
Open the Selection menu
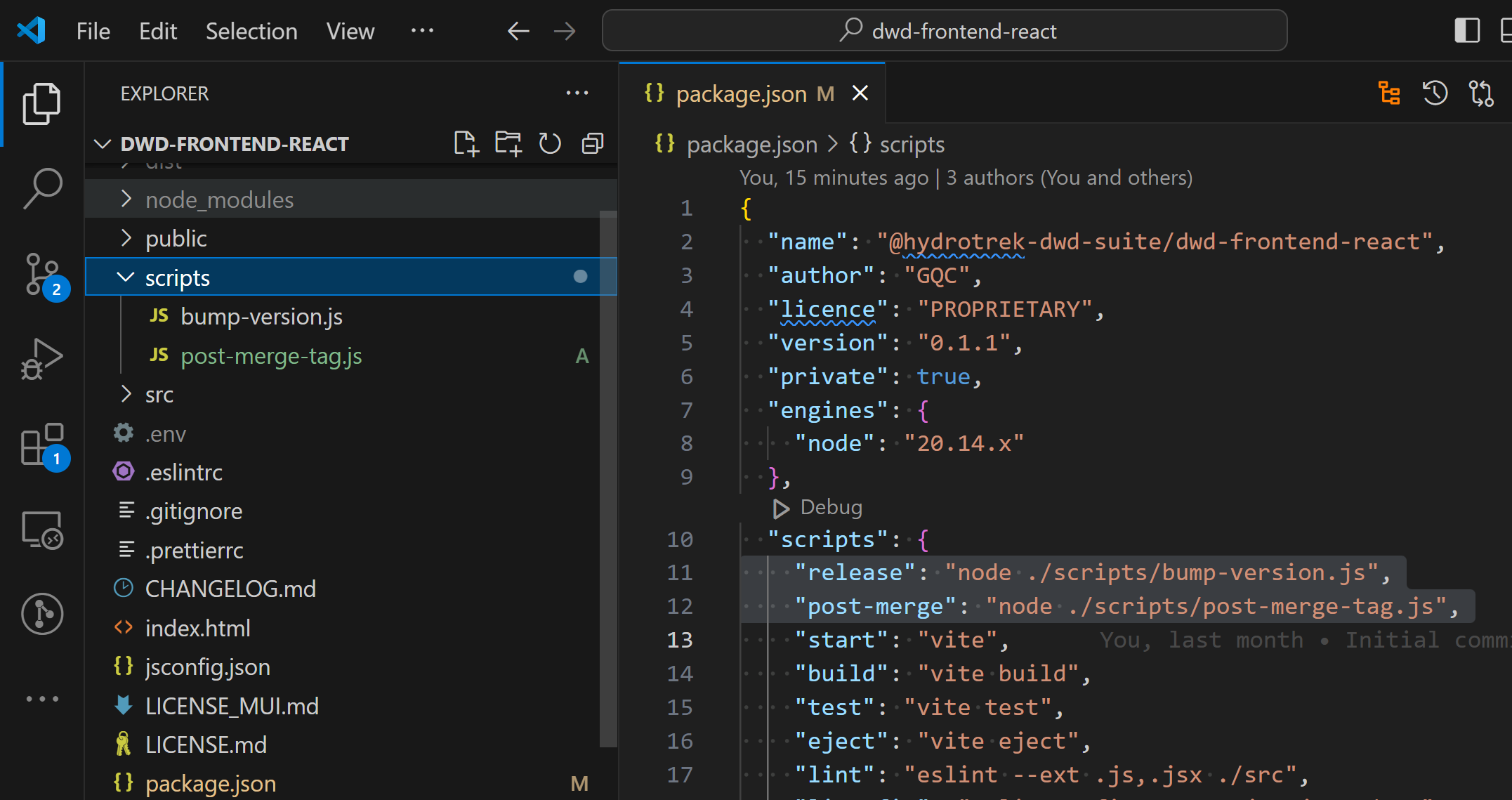click(x=251, y=31)
